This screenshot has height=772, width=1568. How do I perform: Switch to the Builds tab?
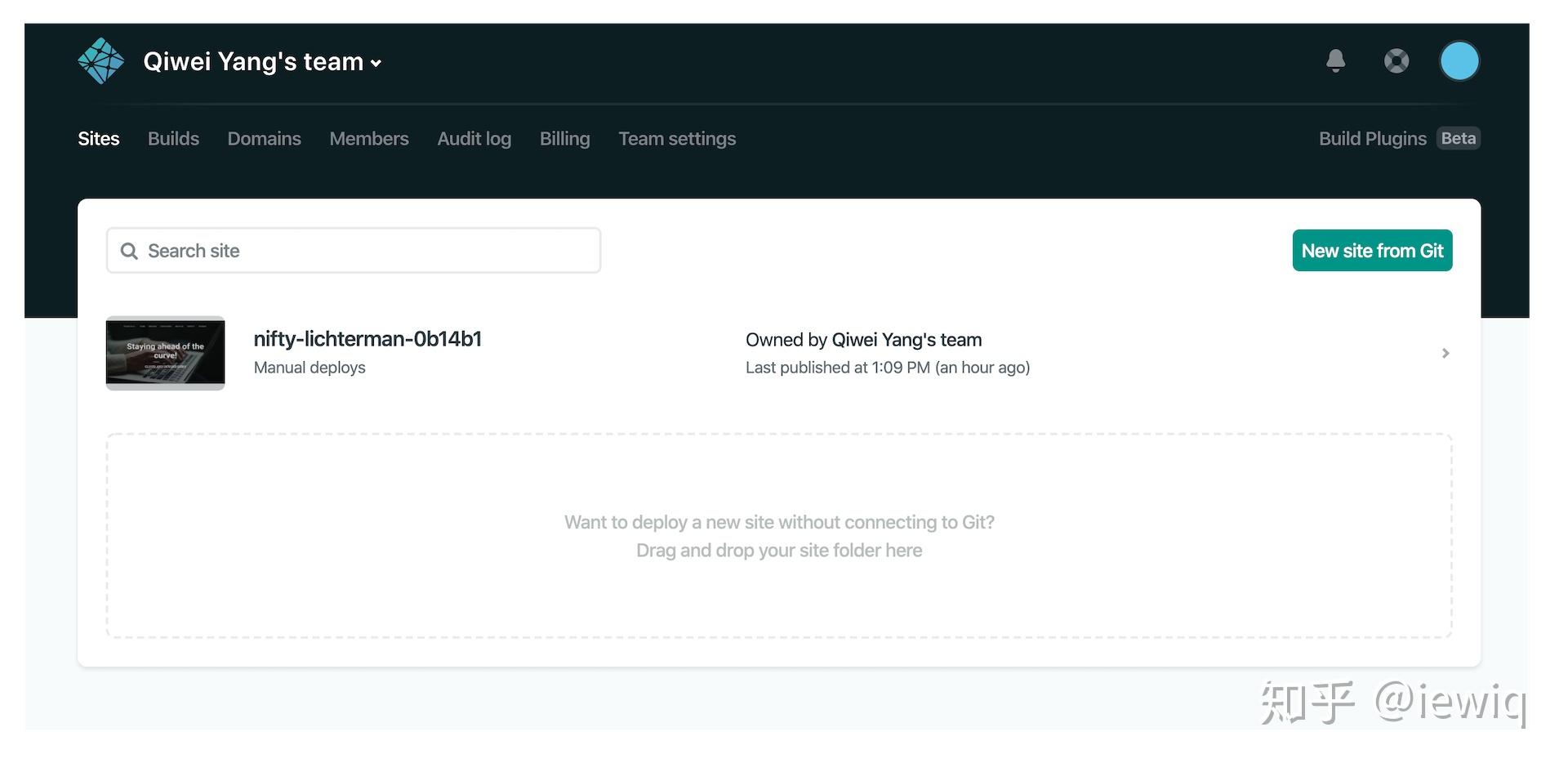pos(172,138)
